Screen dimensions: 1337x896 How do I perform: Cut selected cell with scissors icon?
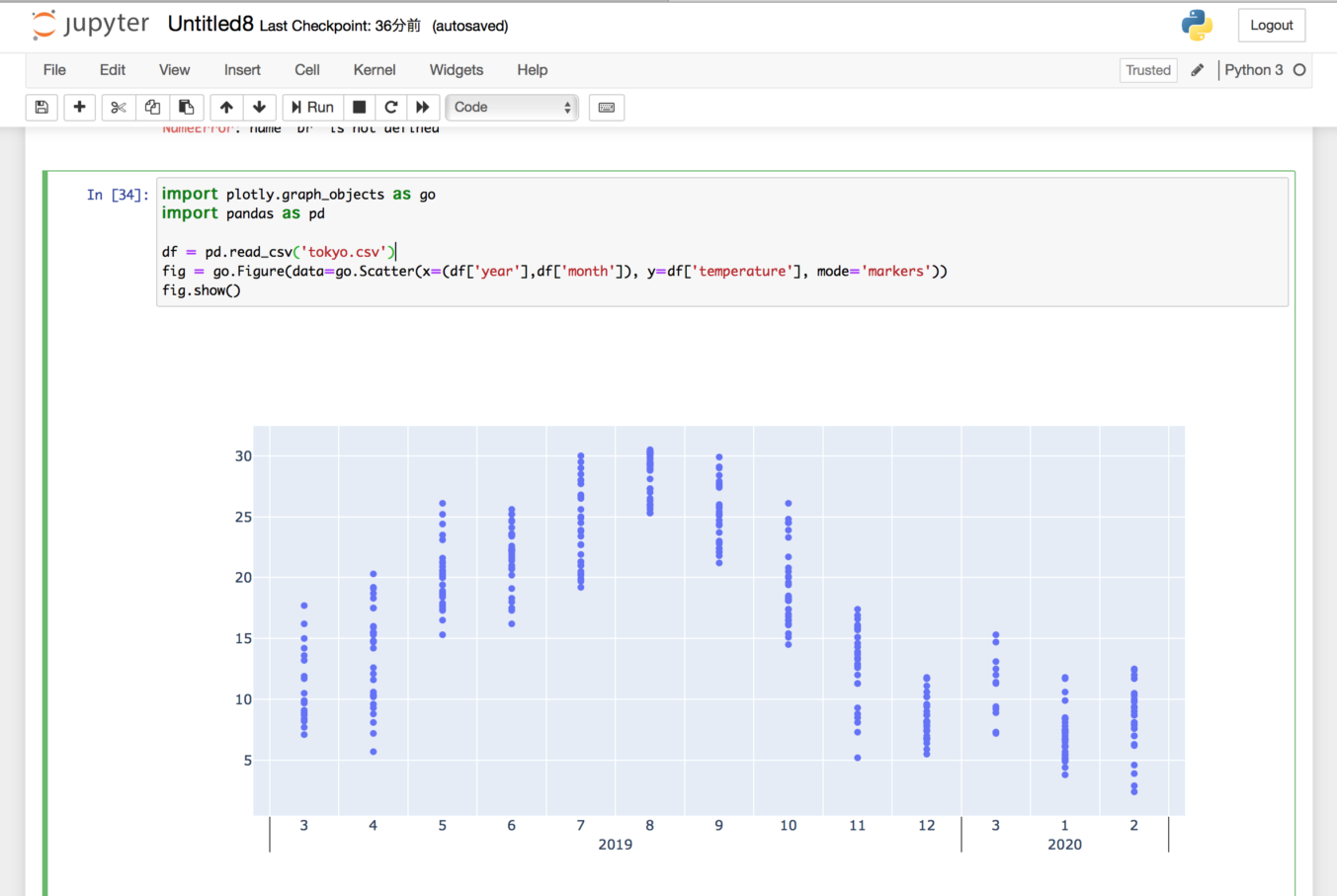(x=119, y=107)
